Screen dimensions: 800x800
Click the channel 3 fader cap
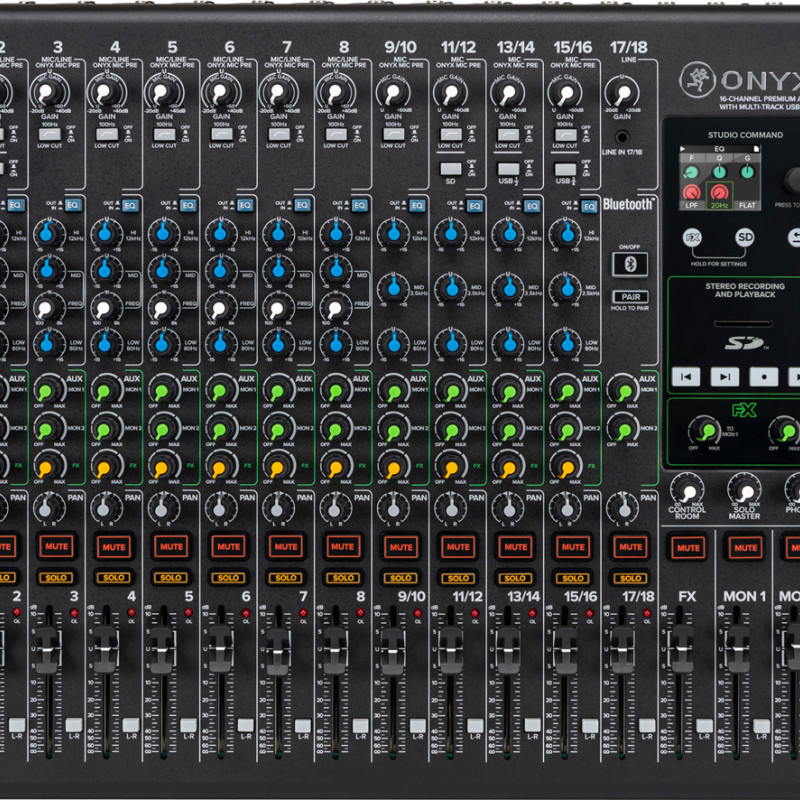[49, 651]
